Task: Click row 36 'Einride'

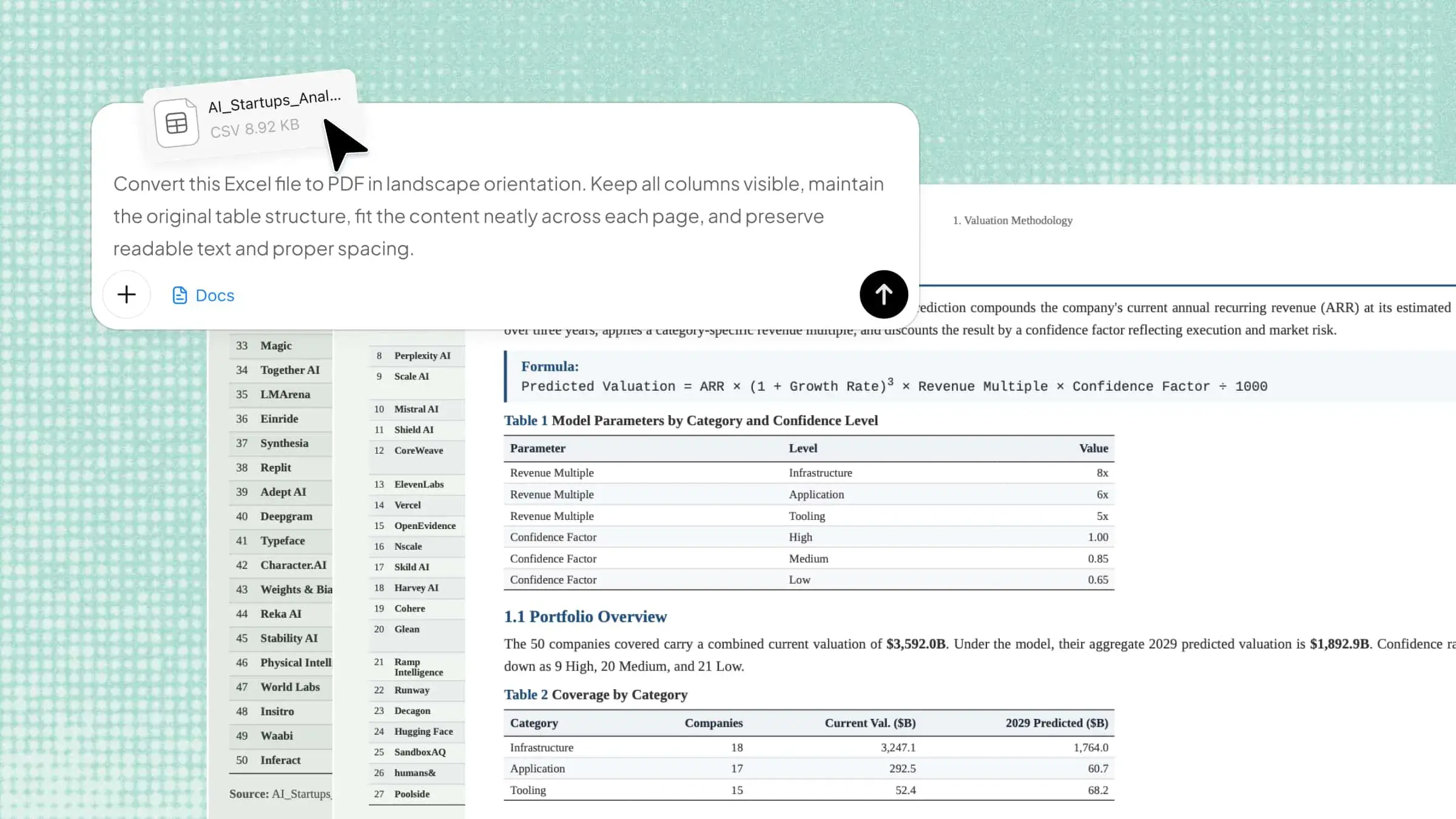Action: tap(281, 419)
